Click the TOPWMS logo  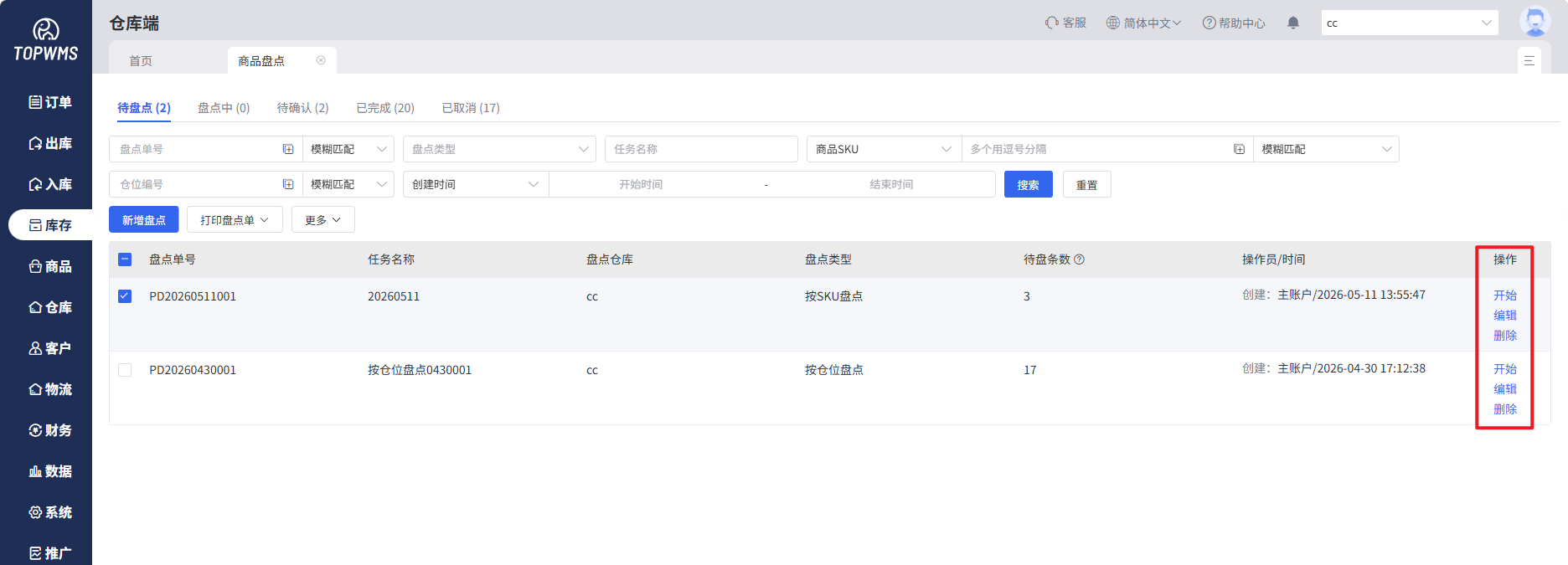[x=46, y=40]
